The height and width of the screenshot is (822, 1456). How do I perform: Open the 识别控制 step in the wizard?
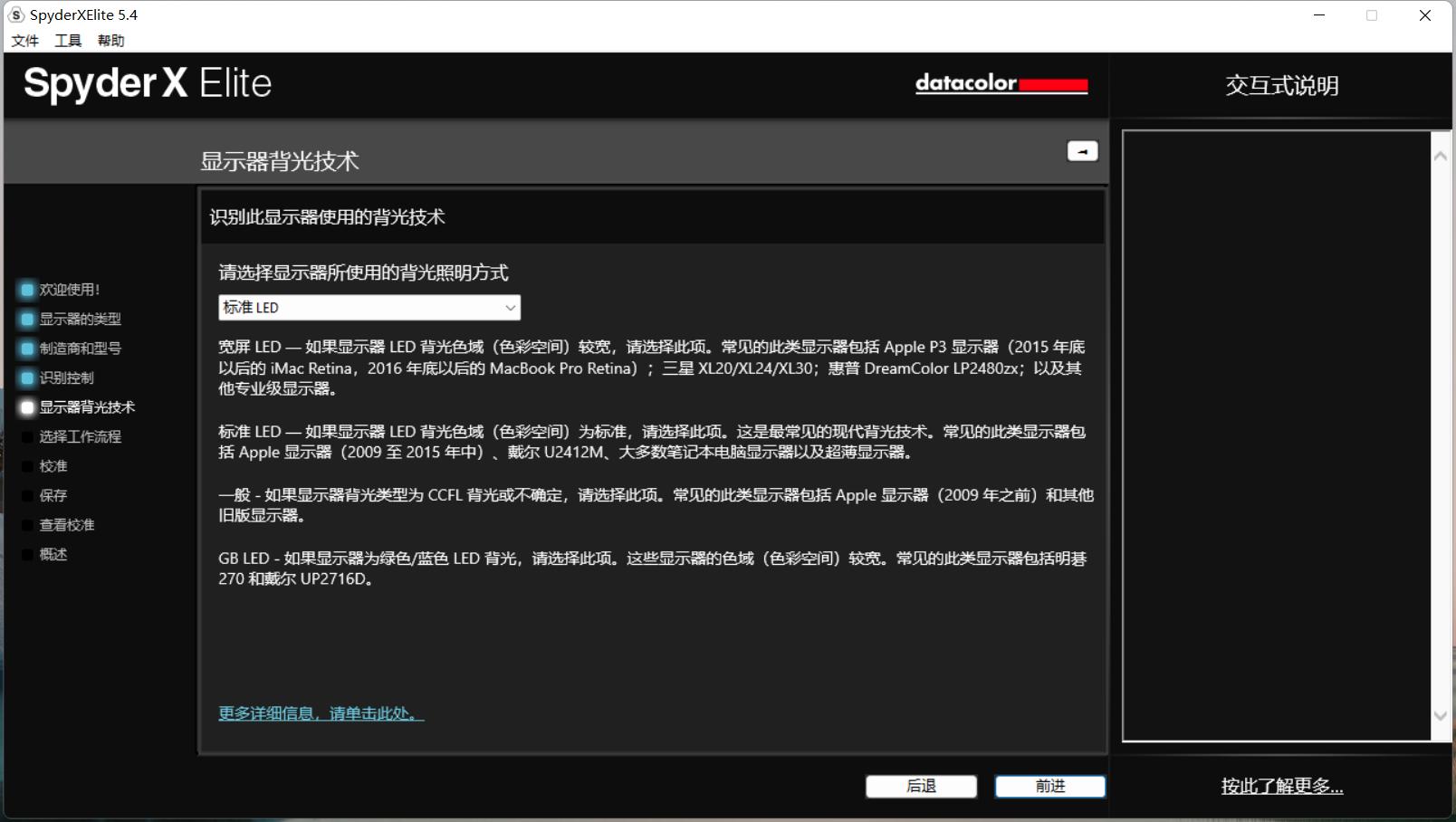[26, 378]
